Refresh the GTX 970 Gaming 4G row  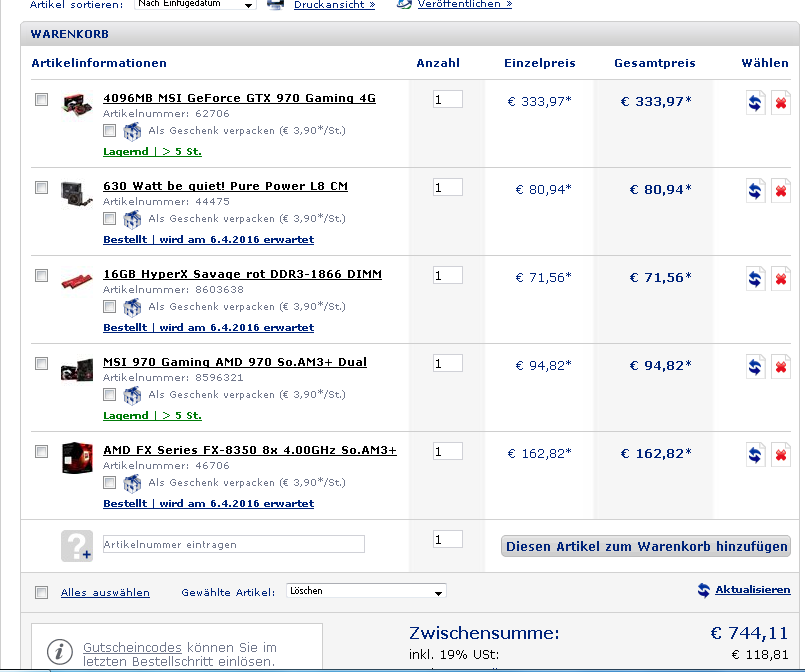755,103
